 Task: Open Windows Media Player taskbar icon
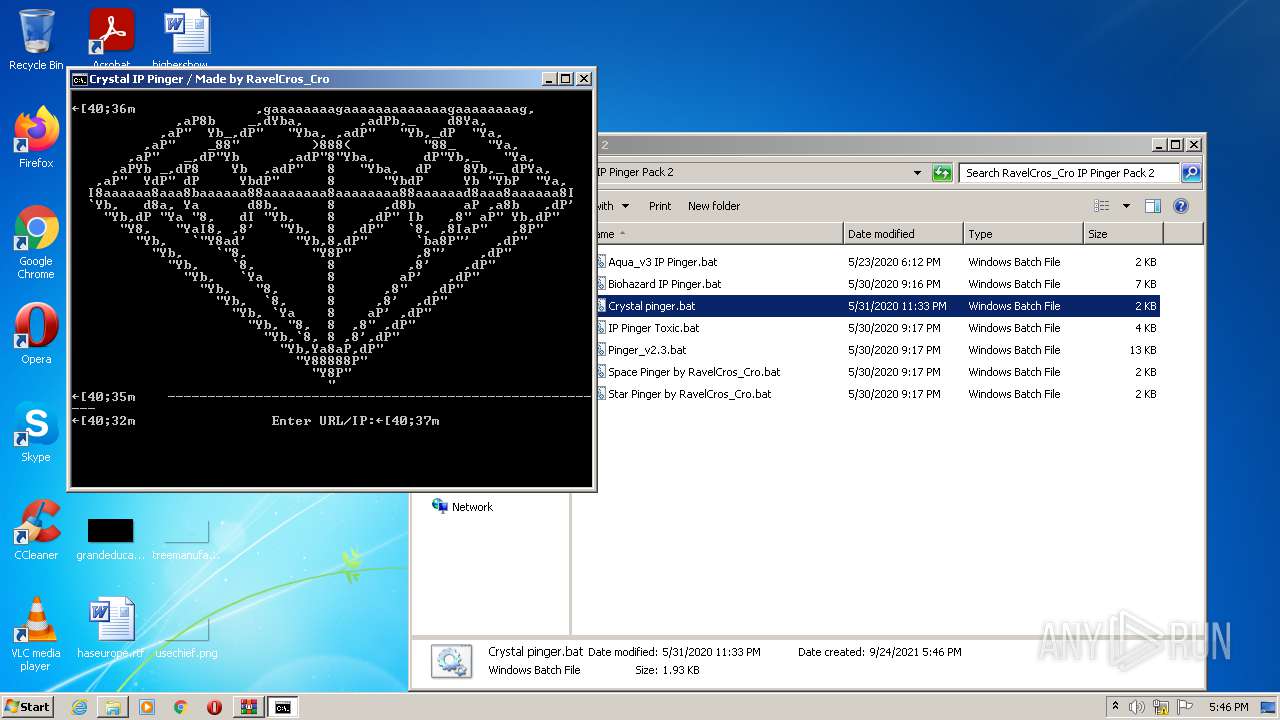(x=147, y=707)
